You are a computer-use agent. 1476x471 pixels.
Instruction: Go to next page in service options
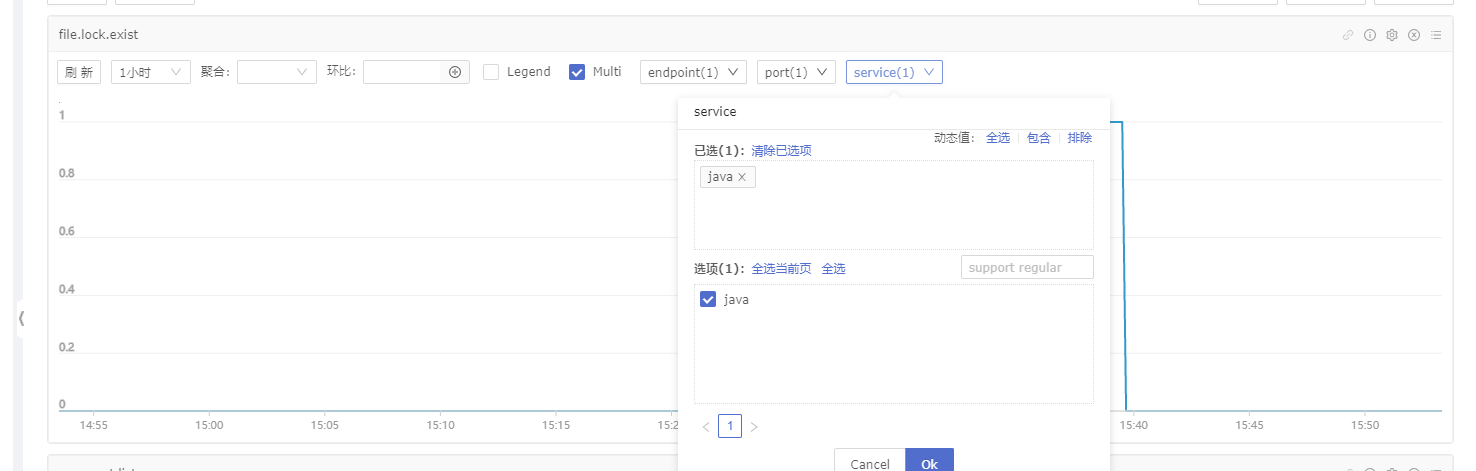754,427
